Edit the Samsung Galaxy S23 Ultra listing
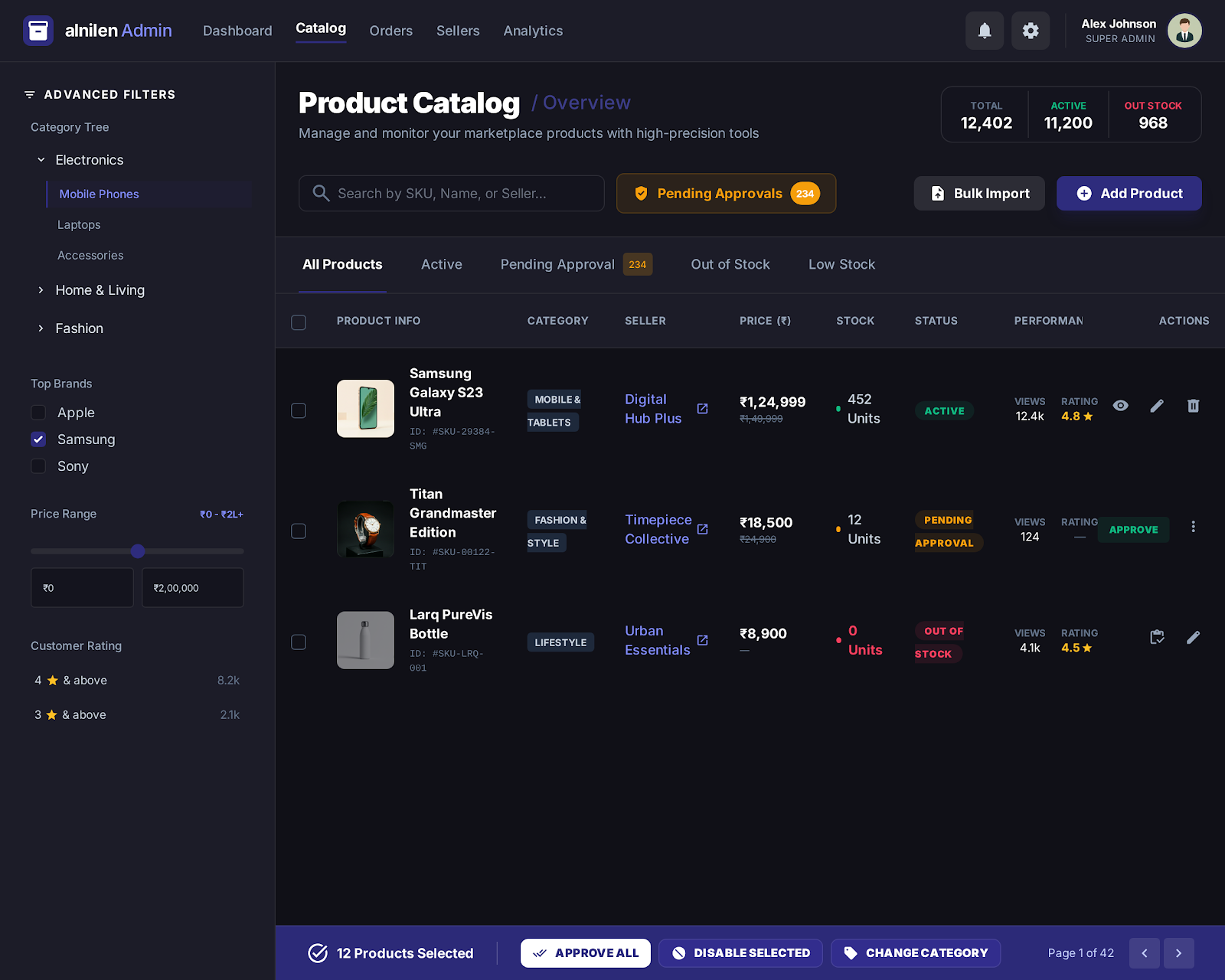 pyautogui.click(x=1157, y=406)
